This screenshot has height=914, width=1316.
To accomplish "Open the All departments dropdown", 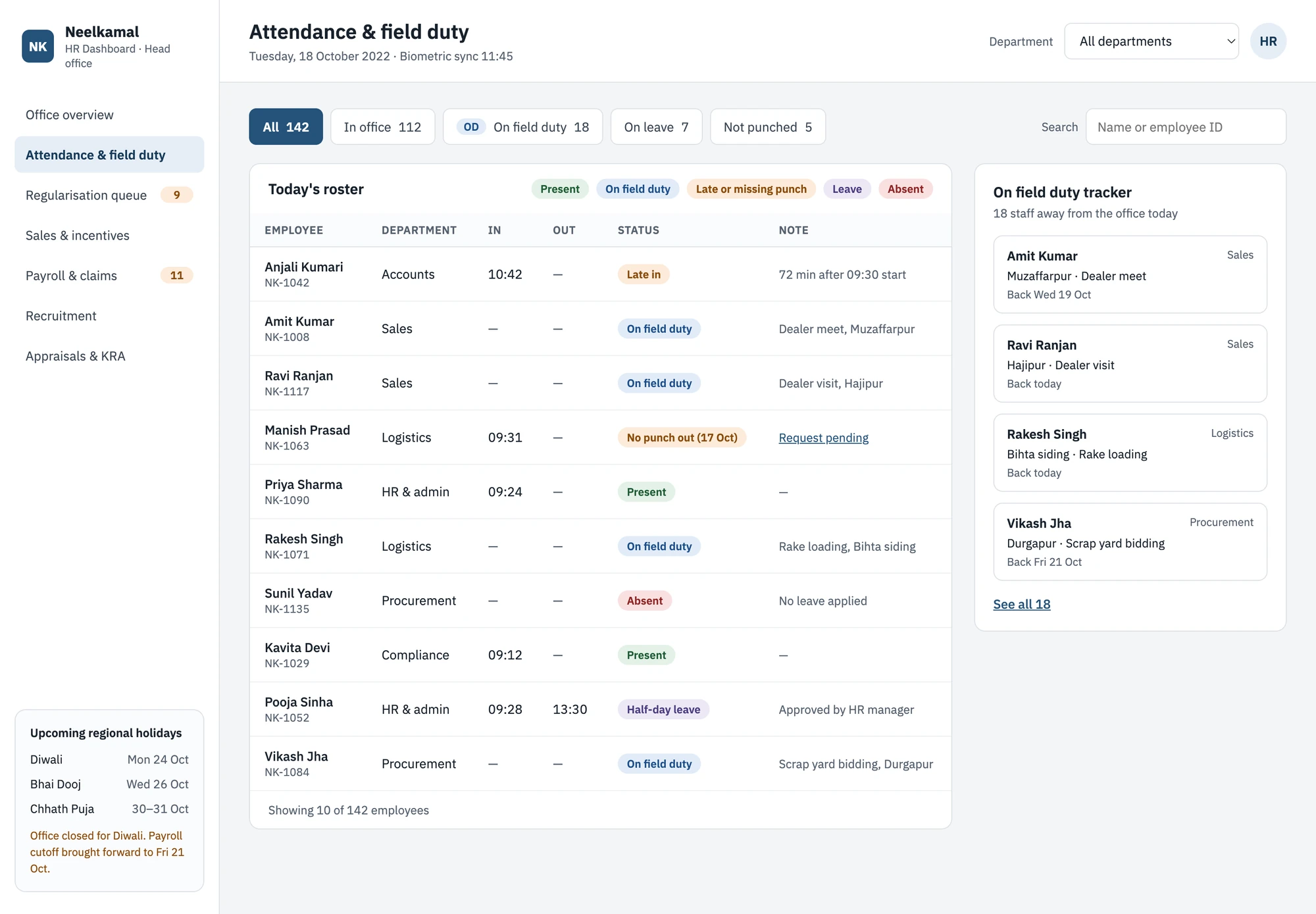I will (1151, 41).
